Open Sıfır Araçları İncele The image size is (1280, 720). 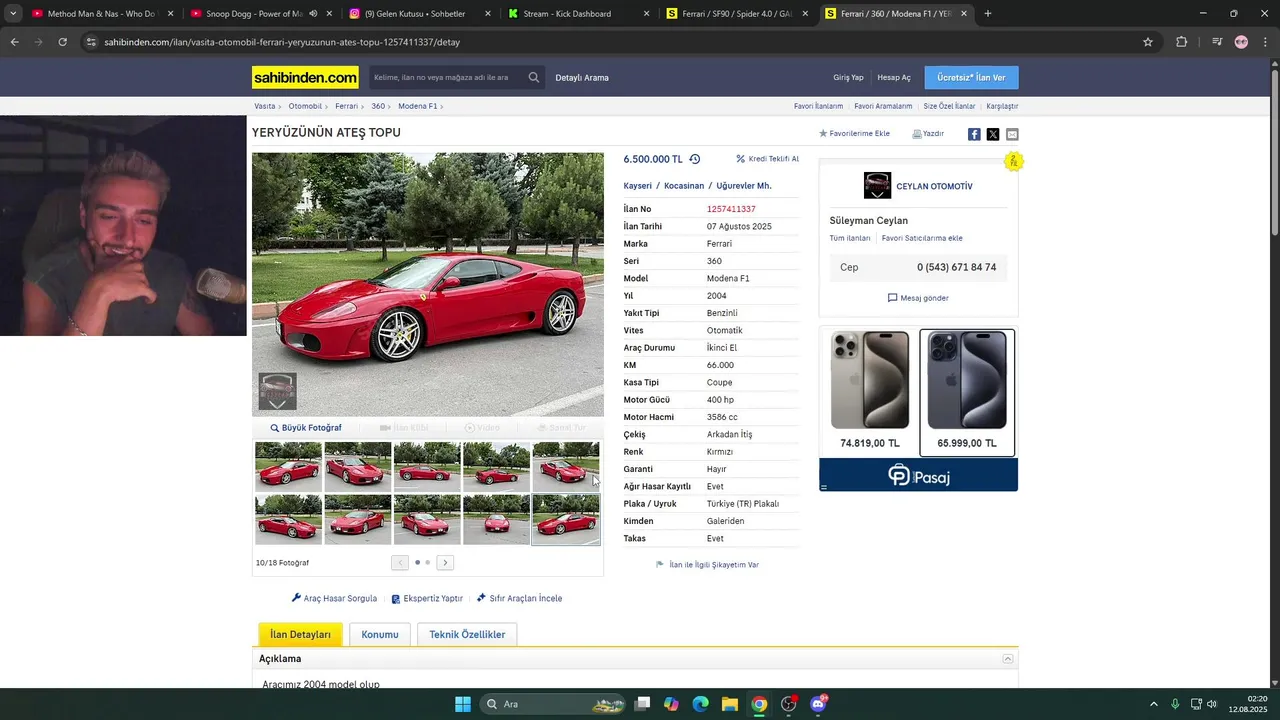[x=519, y=598]
